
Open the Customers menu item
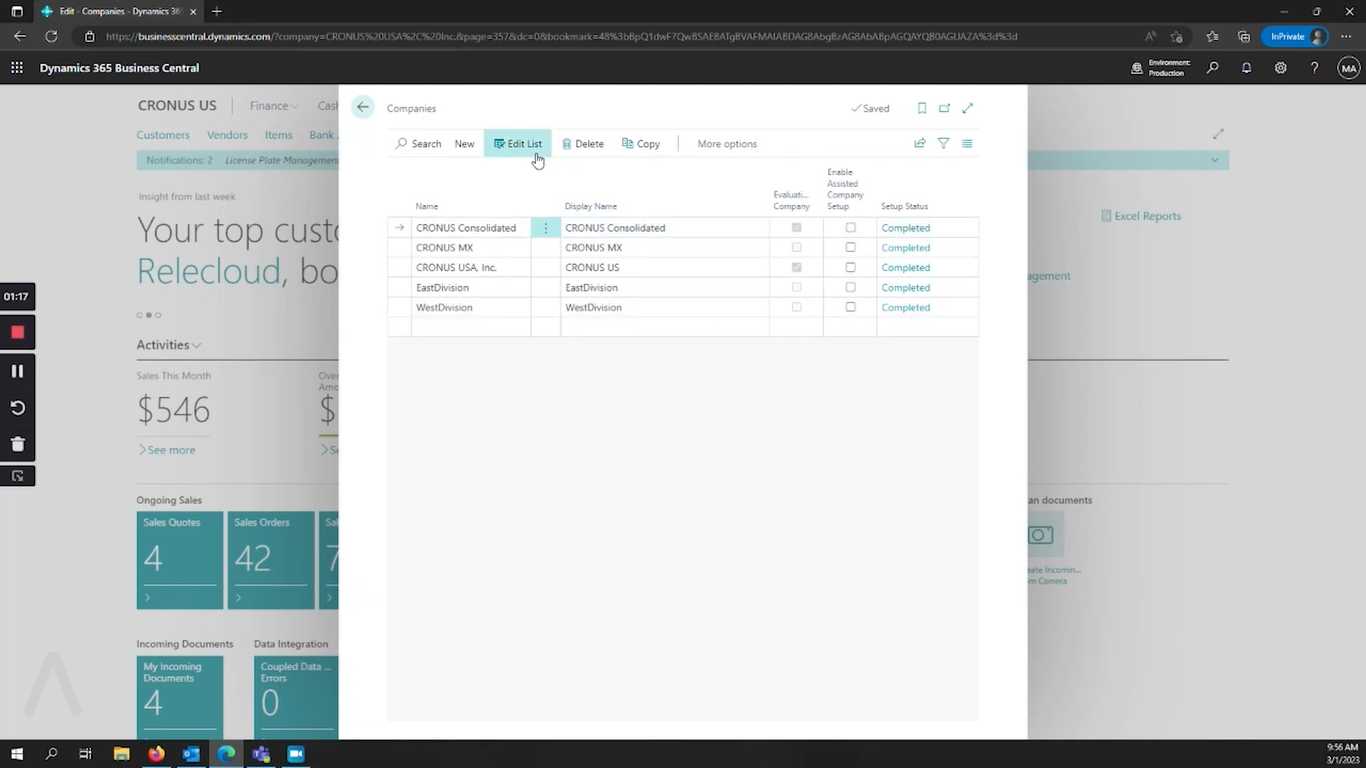click(163, 135)
